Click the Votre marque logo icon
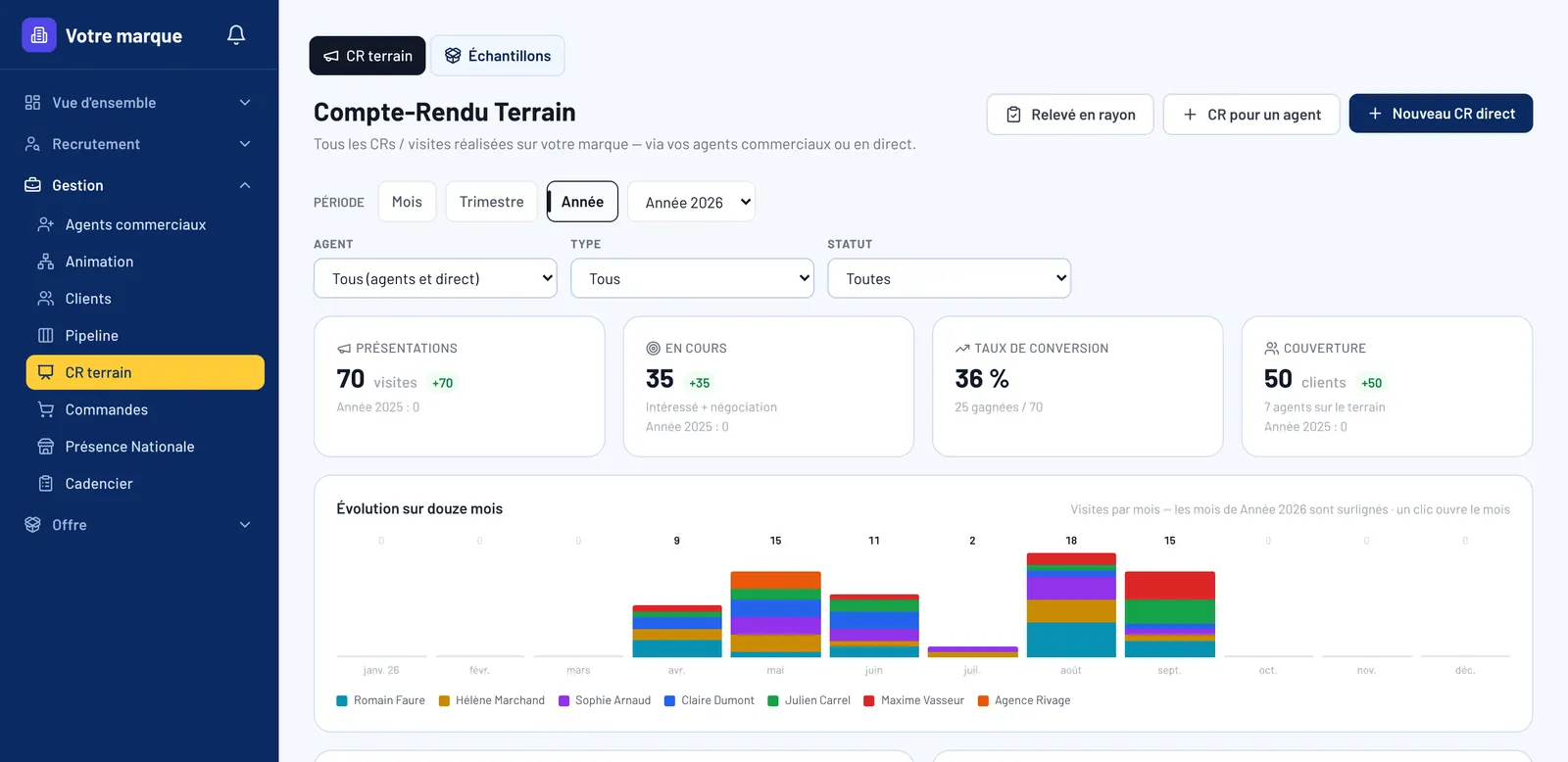Image resolution: width=1568 pixels, height=762 pixels. click(39, 35)
